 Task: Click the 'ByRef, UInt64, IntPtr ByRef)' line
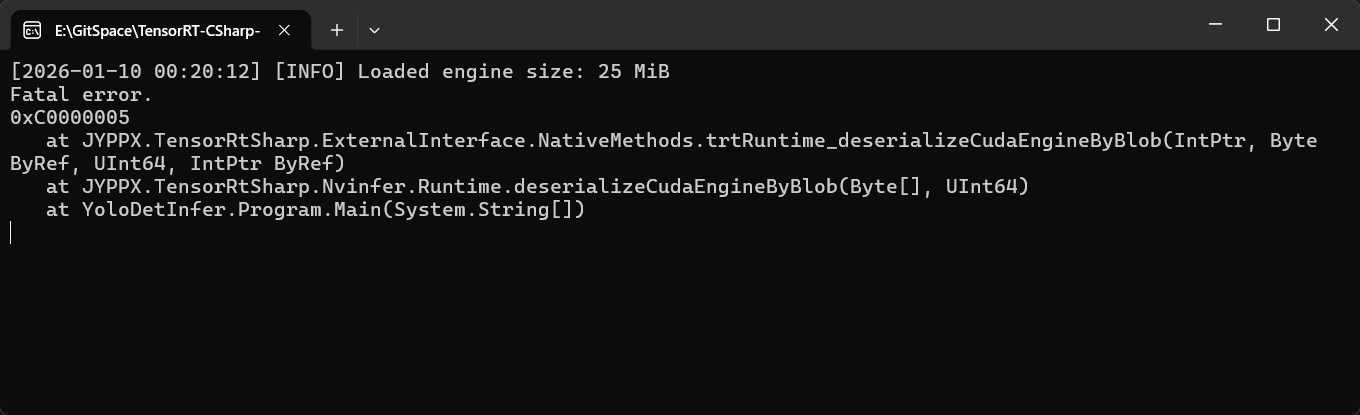177,164
